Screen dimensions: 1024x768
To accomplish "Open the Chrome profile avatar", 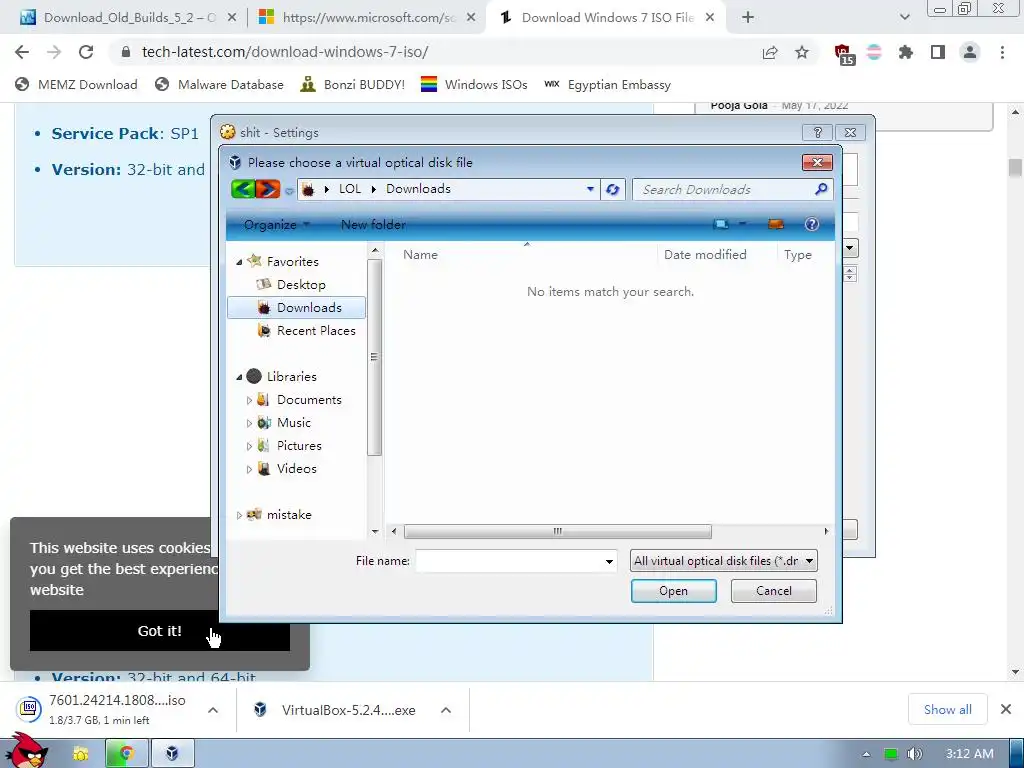I will (x=970, y=52).
